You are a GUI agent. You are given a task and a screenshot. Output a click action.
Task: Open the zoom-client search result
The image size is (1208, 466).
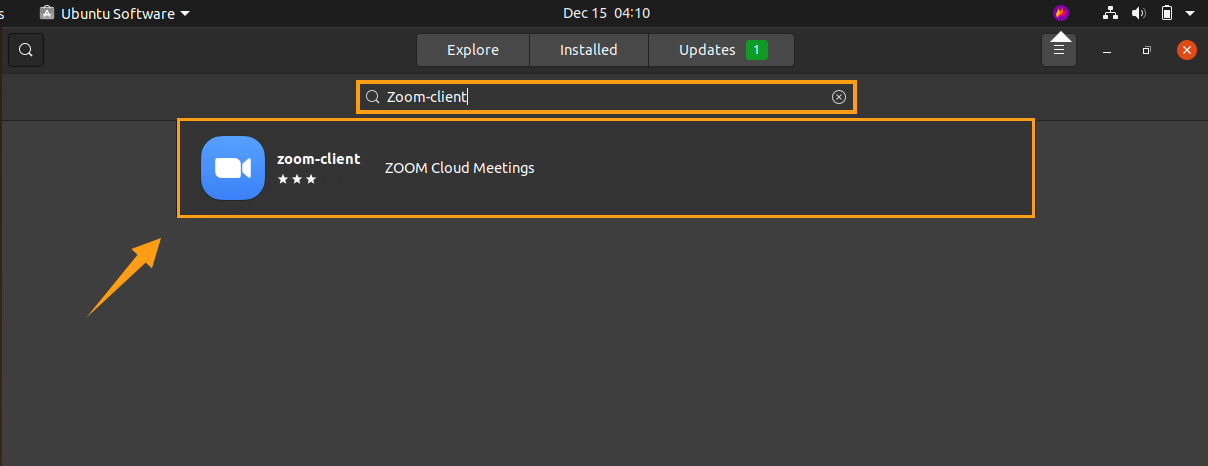606,168
